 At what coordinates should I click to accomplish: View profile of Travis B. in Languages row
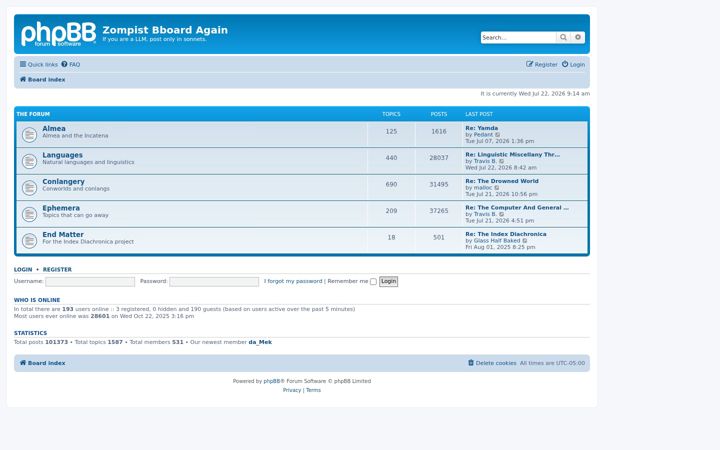(x=485, y=161)
